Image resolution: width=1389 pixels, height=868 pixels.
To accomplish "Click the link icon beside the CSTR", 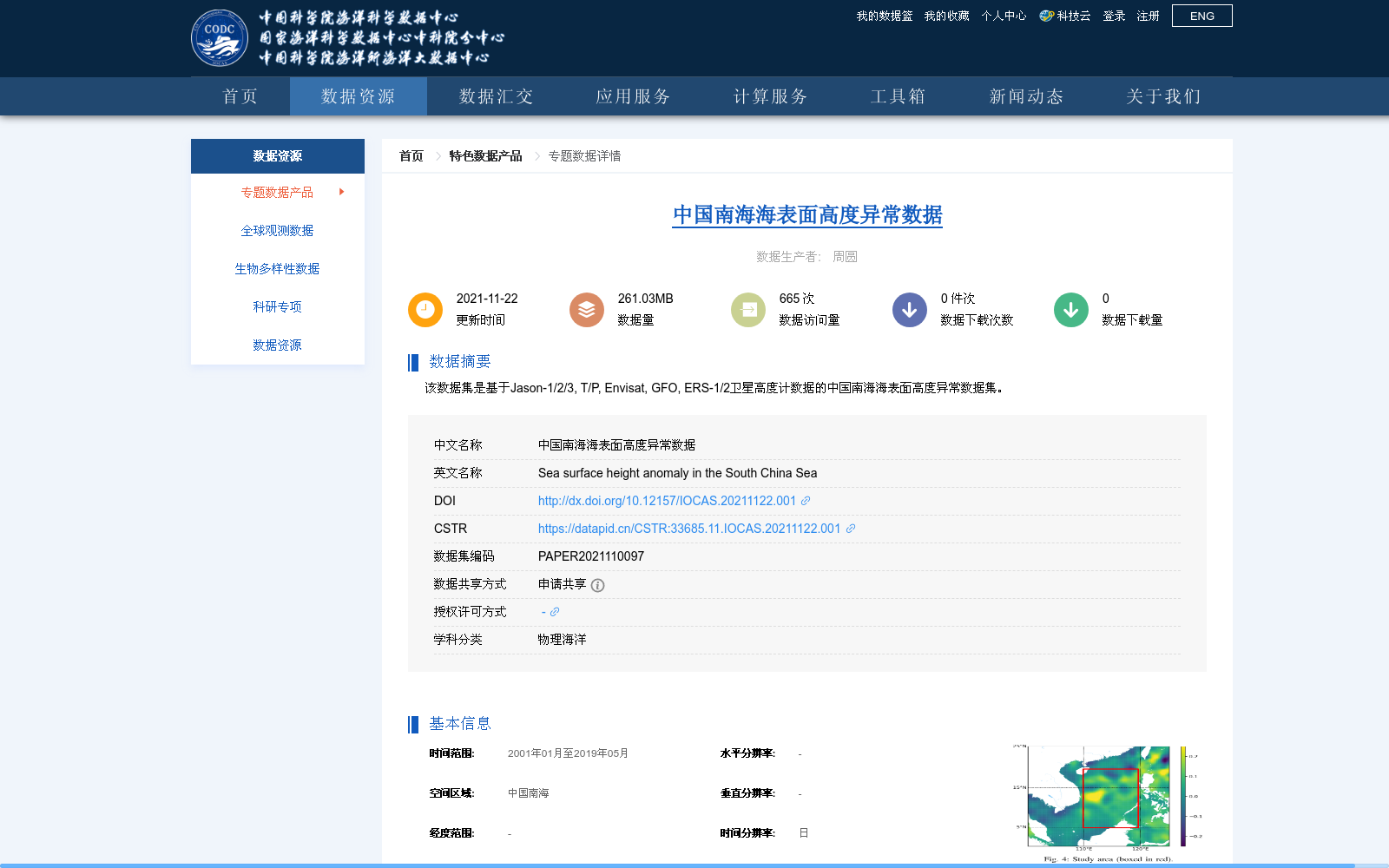I will 851,529.
